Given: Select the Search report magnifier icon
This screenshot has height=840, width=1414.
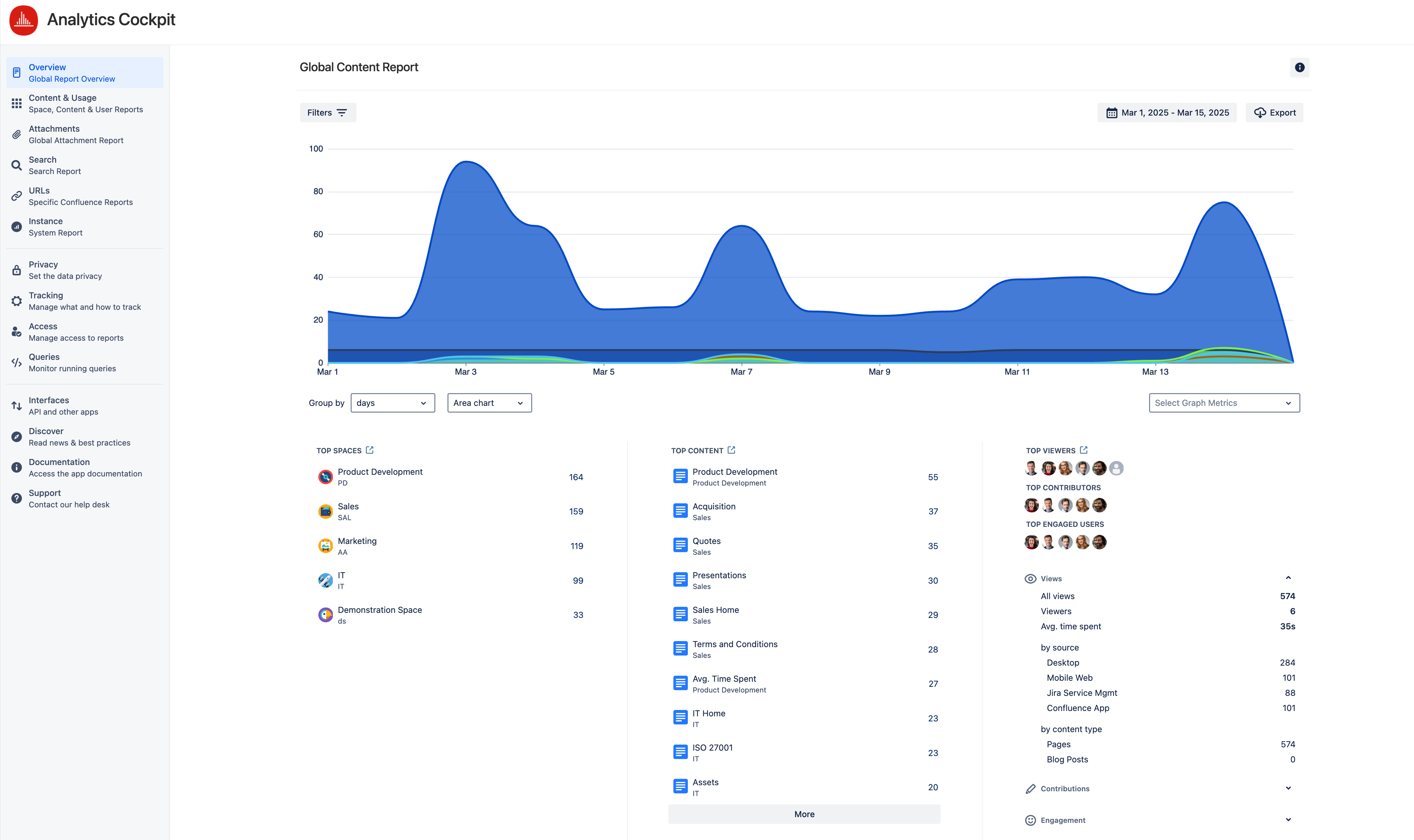Looking at the screenshot, I should click(x=16, y=165).
